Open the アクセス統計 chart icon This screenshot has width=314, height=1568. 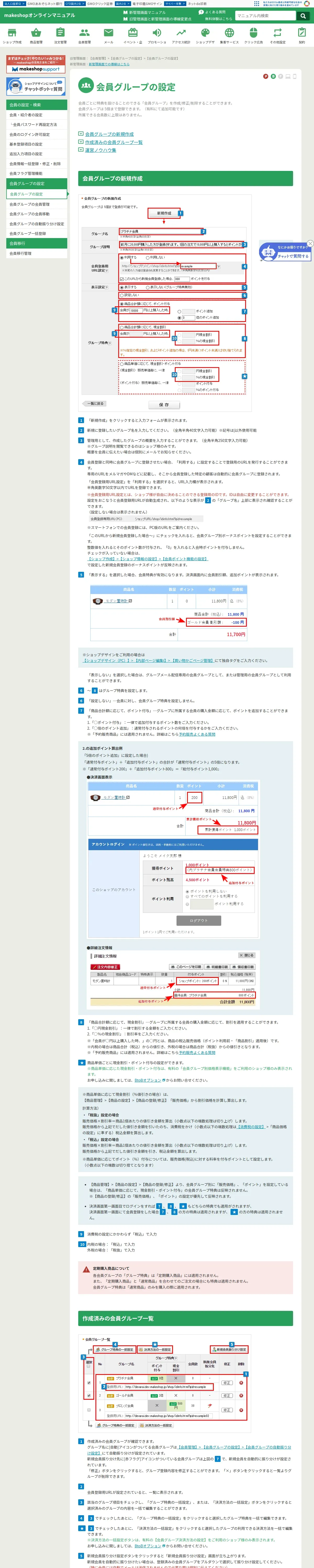[x=181, y=33]
